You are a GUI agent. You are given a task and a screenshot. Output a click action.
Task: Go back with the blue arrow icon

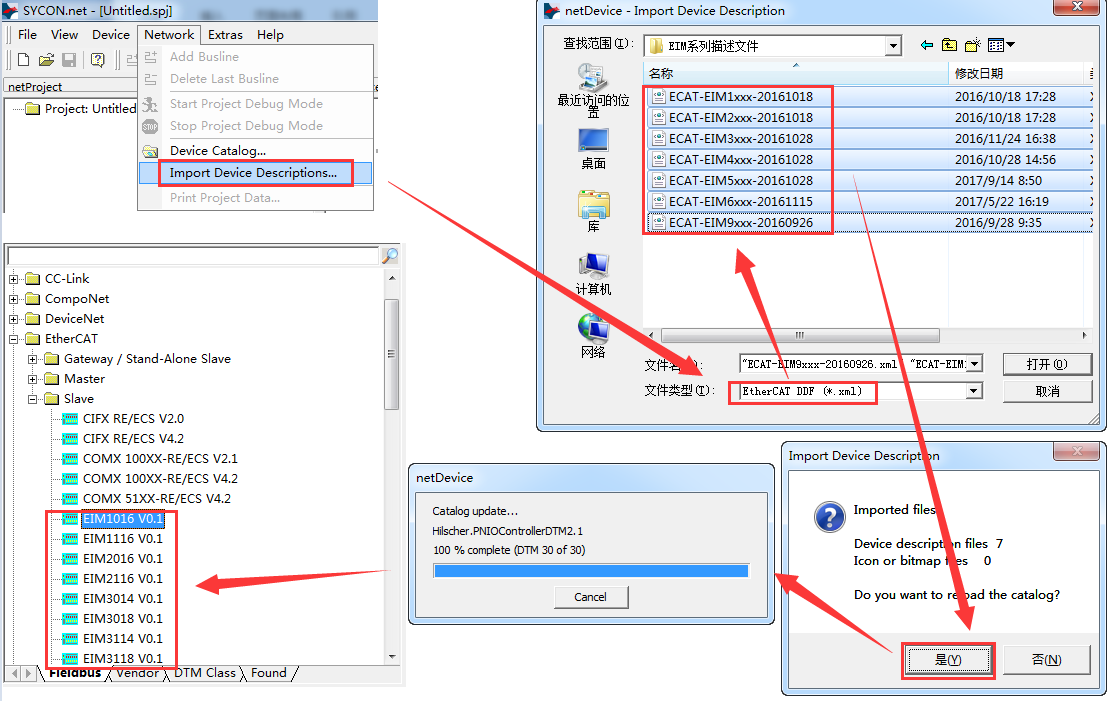pyautogui.click(x=926, y=45)
